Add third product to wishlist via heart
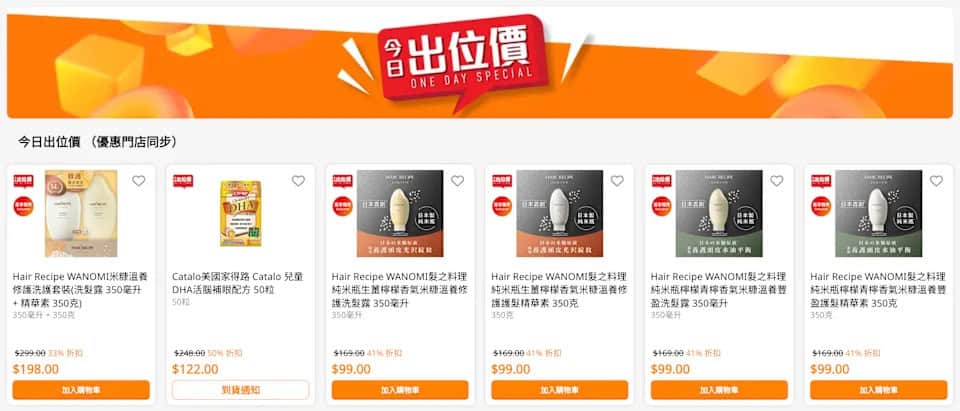Image resolution: width=960 pixels, height=411 pixels. click(457, 181)
